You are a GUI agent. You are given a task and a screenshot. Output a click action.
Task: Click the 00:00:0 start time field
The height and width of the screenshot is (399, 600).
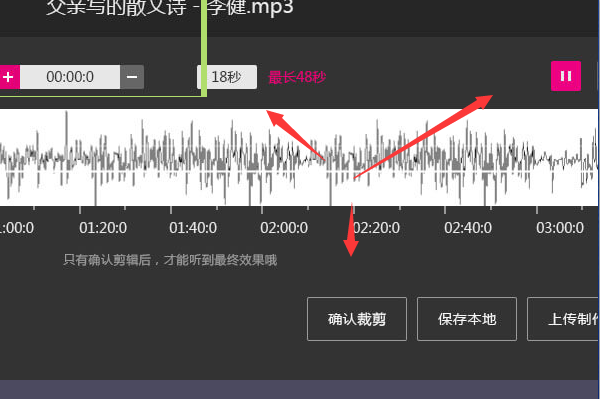[x=70, y=77]
